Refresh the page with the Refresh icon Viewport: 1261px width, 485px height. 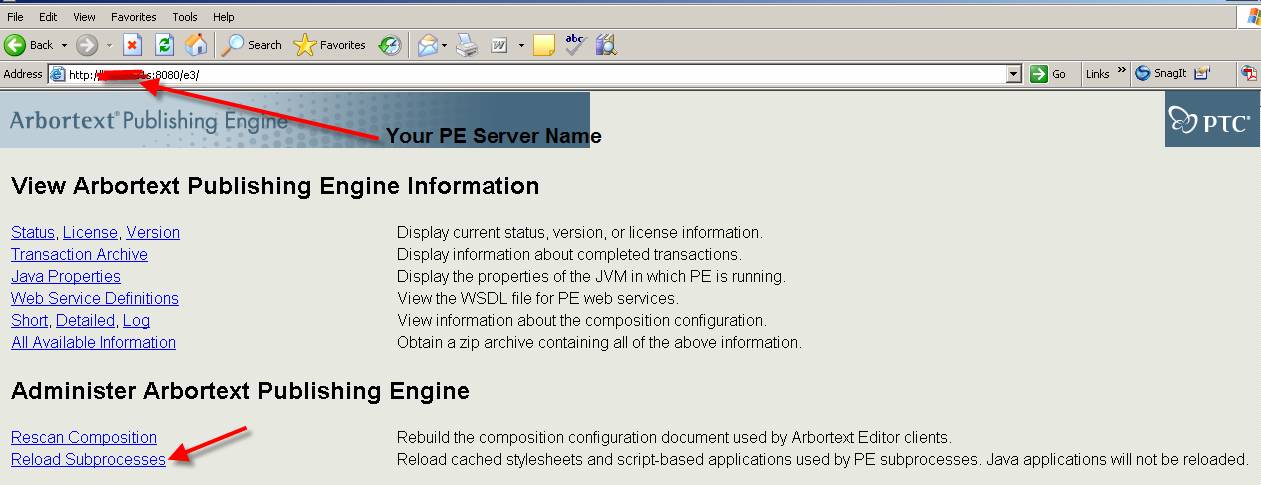165,45
